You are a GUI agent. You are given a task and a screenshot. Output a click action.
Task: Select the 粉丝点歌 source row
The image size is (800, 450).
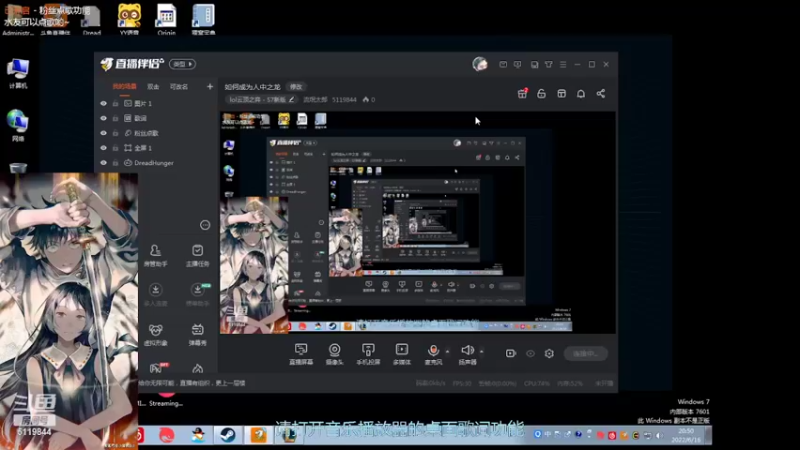click(156, 133)
